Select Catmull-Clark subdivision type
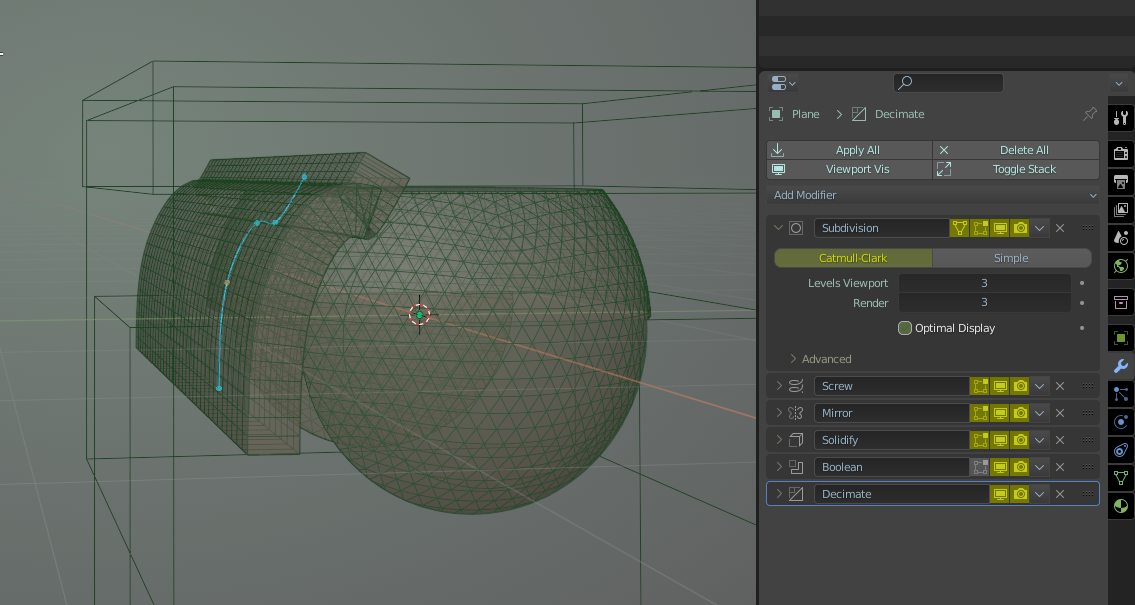Image resolution: width=1135 pixels, height=605 pixels. 853,258
